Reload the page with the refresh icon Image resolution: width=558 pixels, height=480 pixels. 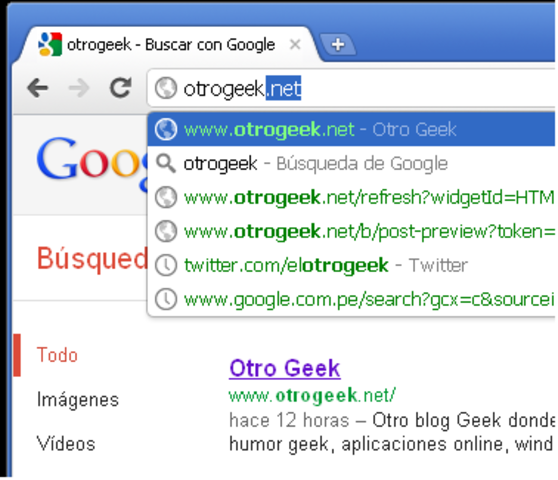coord(120,88)
